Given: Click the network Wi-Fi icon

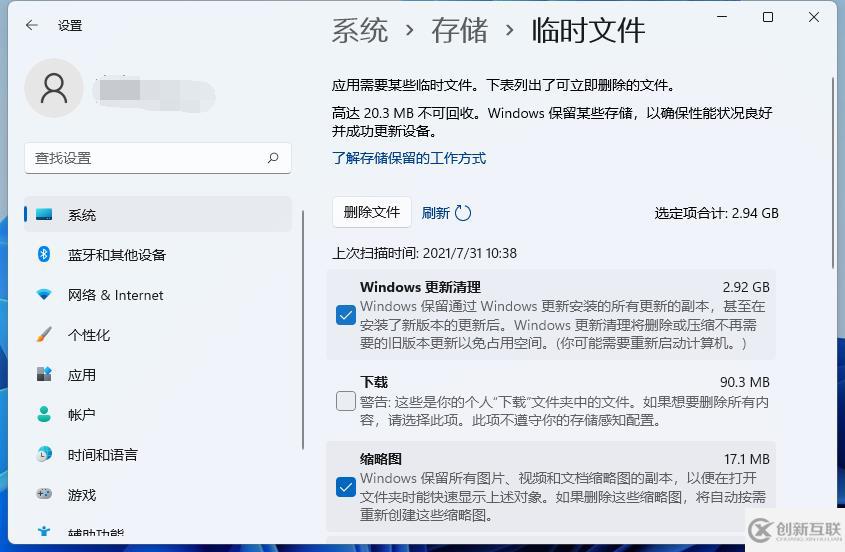Looking at the screenshot, I should click(x=44, y=294).
